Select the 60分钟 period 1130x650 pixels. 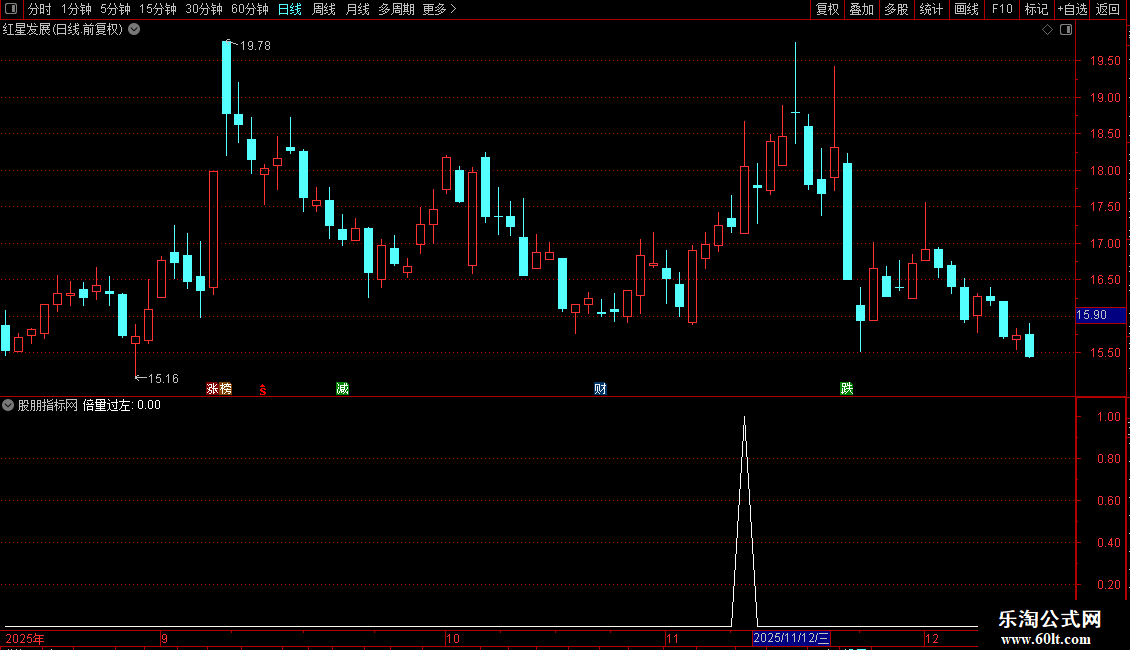[250, 9]
